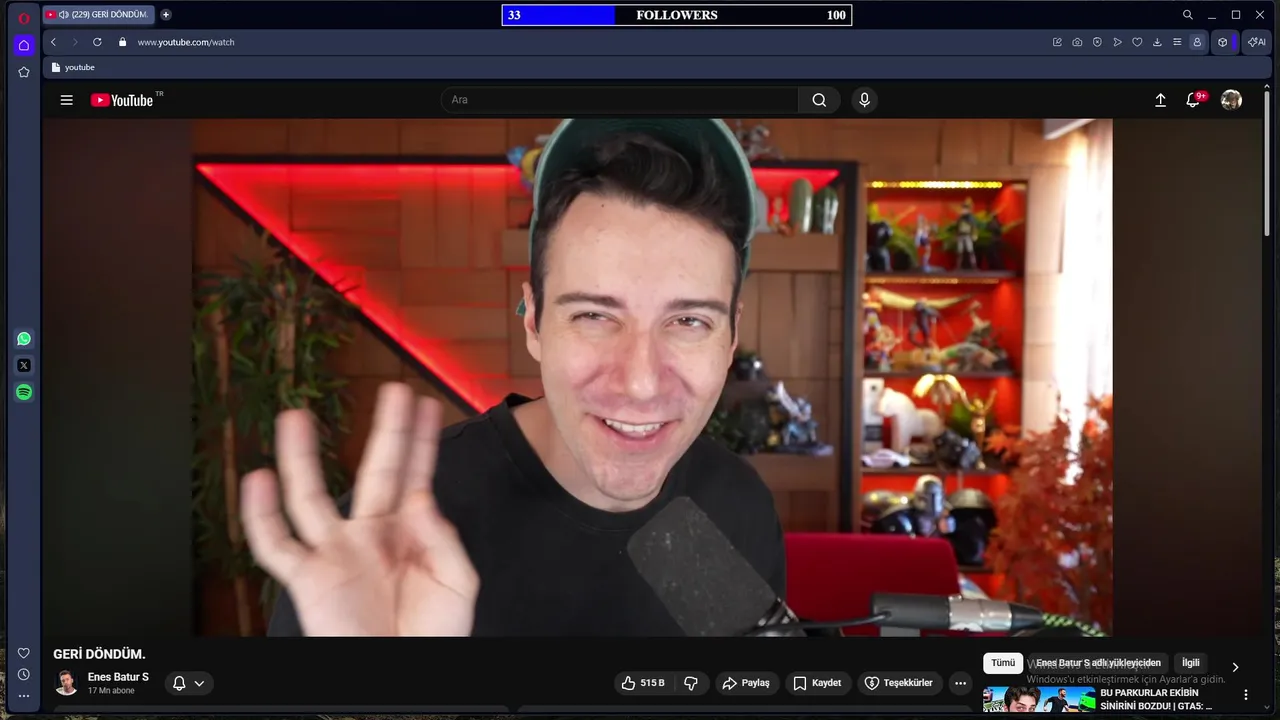
Task: Show more filter chips with right chevron
Action: 1235,667
